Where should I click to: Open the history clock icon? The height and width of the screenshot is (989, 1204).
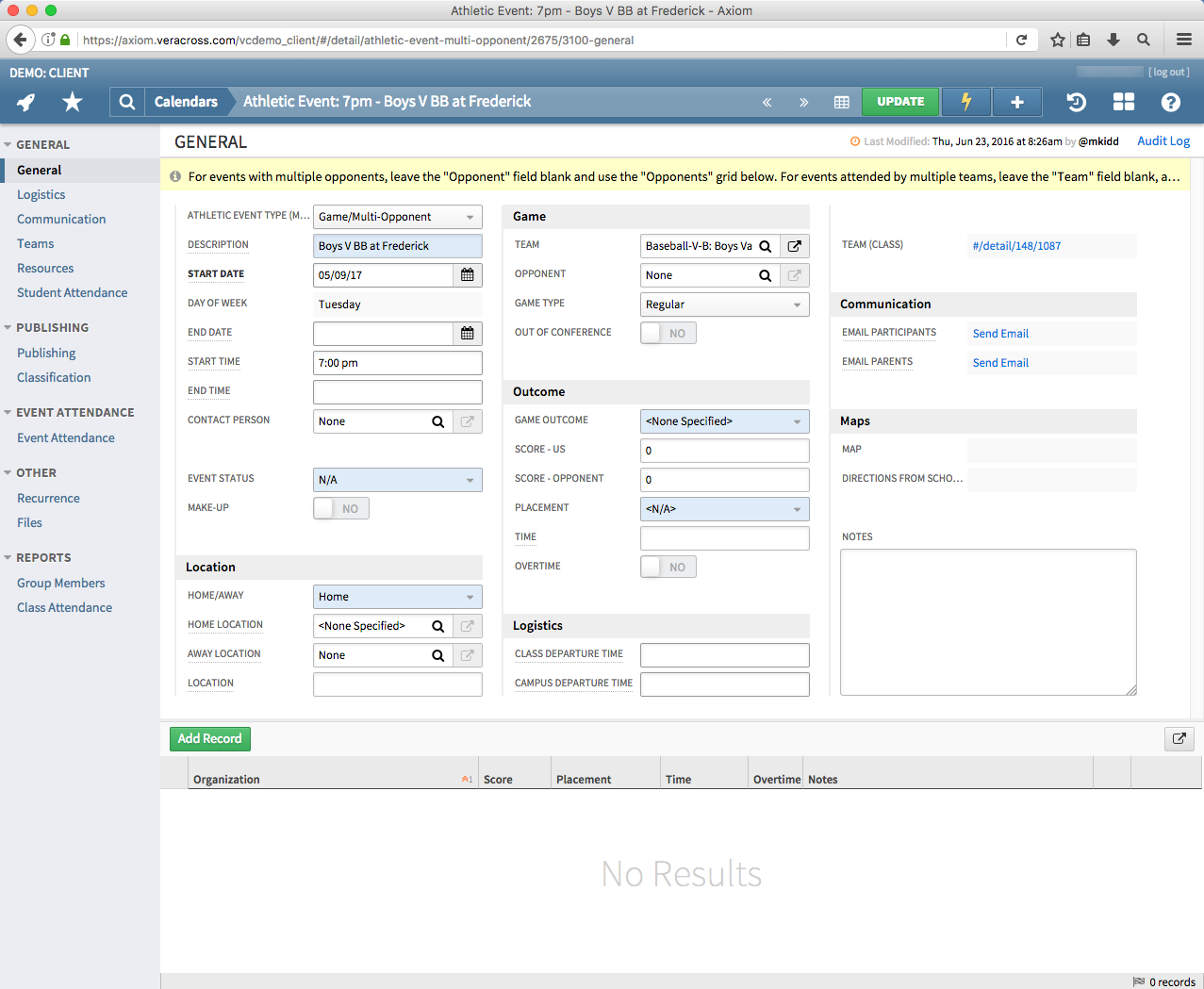[x=1077, y=102]
